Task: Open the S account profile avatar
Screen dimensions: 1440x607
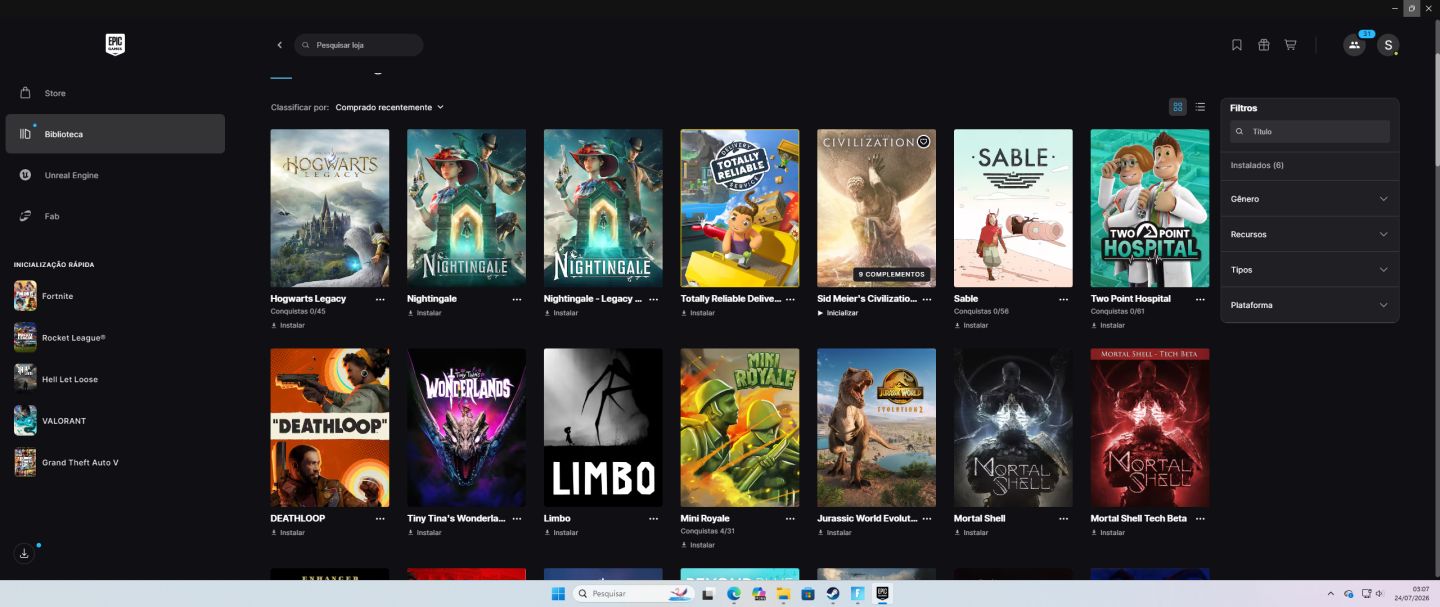Action: tap(1387, 45)
